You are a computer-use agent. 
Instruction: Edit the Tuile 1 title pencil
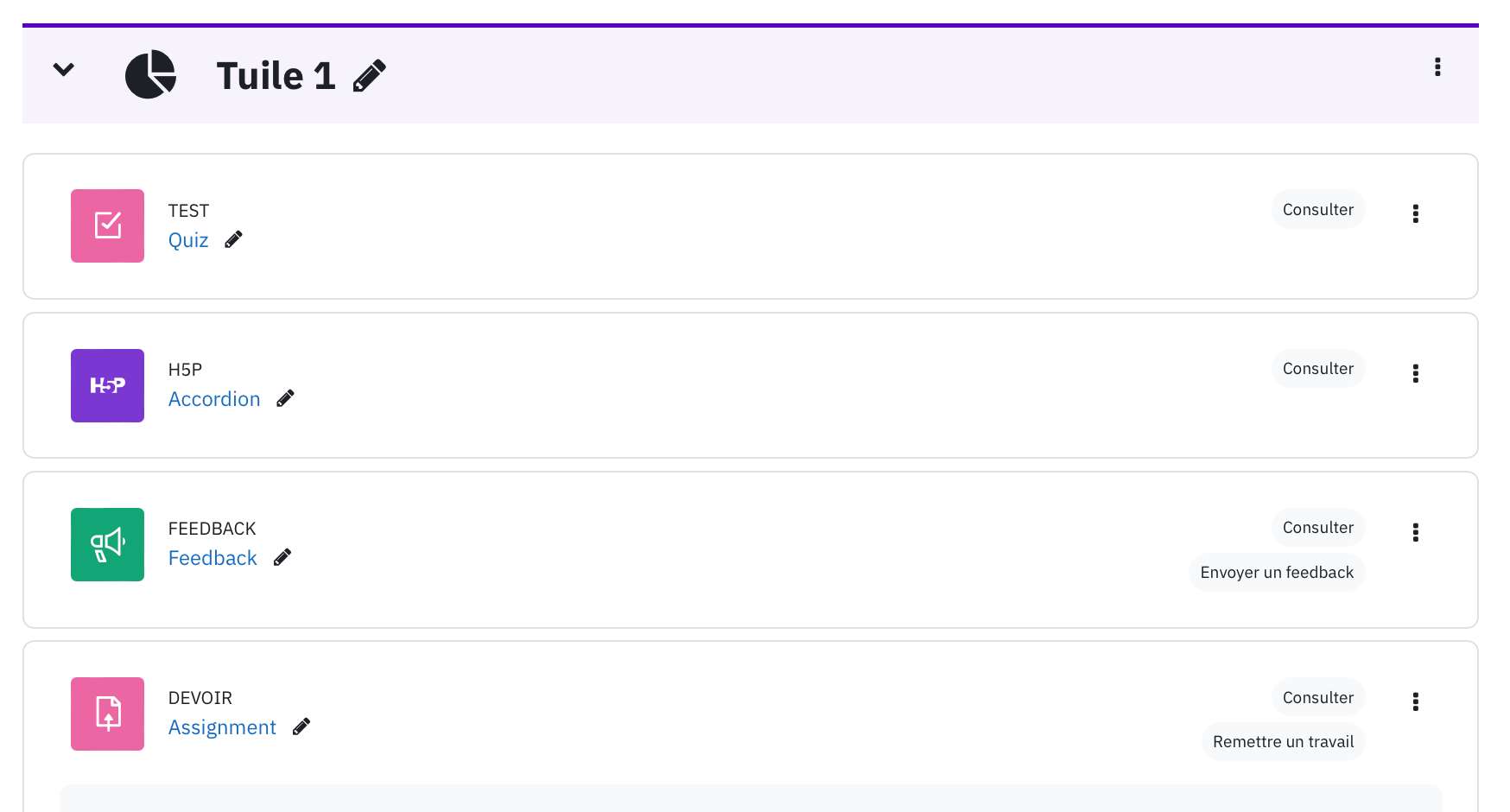[370, 76]
